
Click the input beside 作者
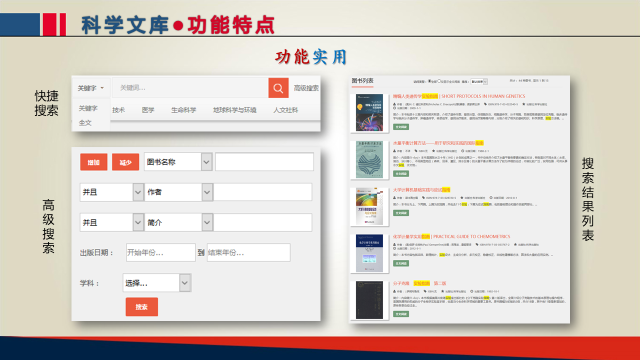point(263,192)
